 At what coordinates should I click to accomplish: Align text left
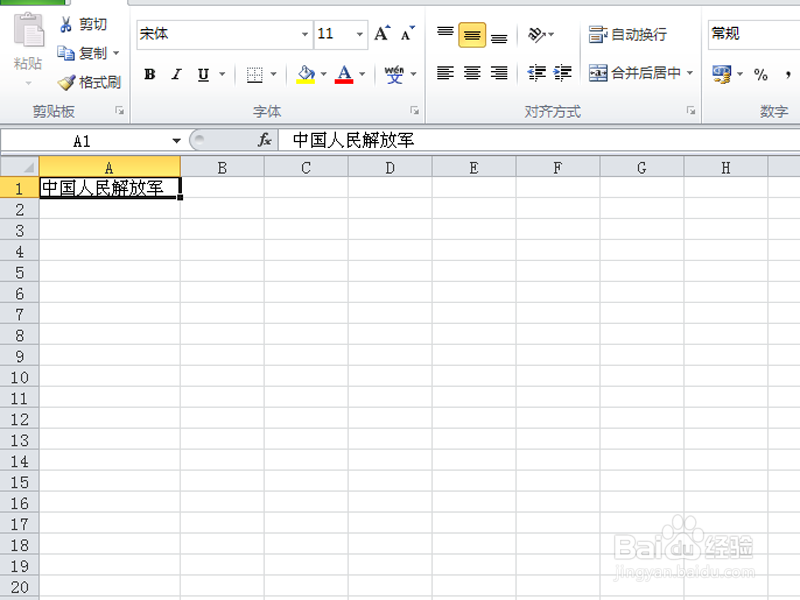coord(445,73)
